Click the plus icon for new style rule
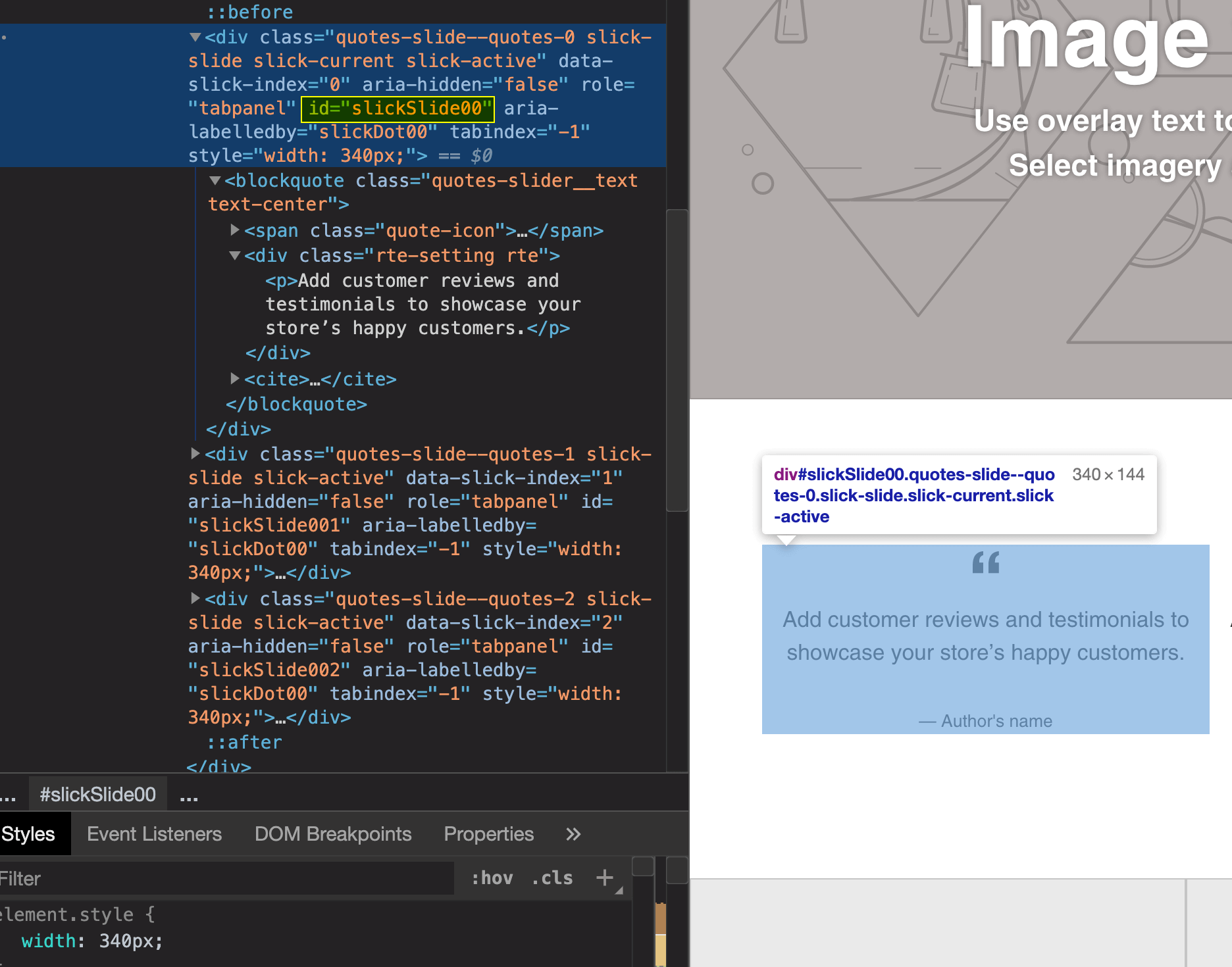The height and width of the screenshot is (967, 1232). pyautogui.click(x=604, y=878)
